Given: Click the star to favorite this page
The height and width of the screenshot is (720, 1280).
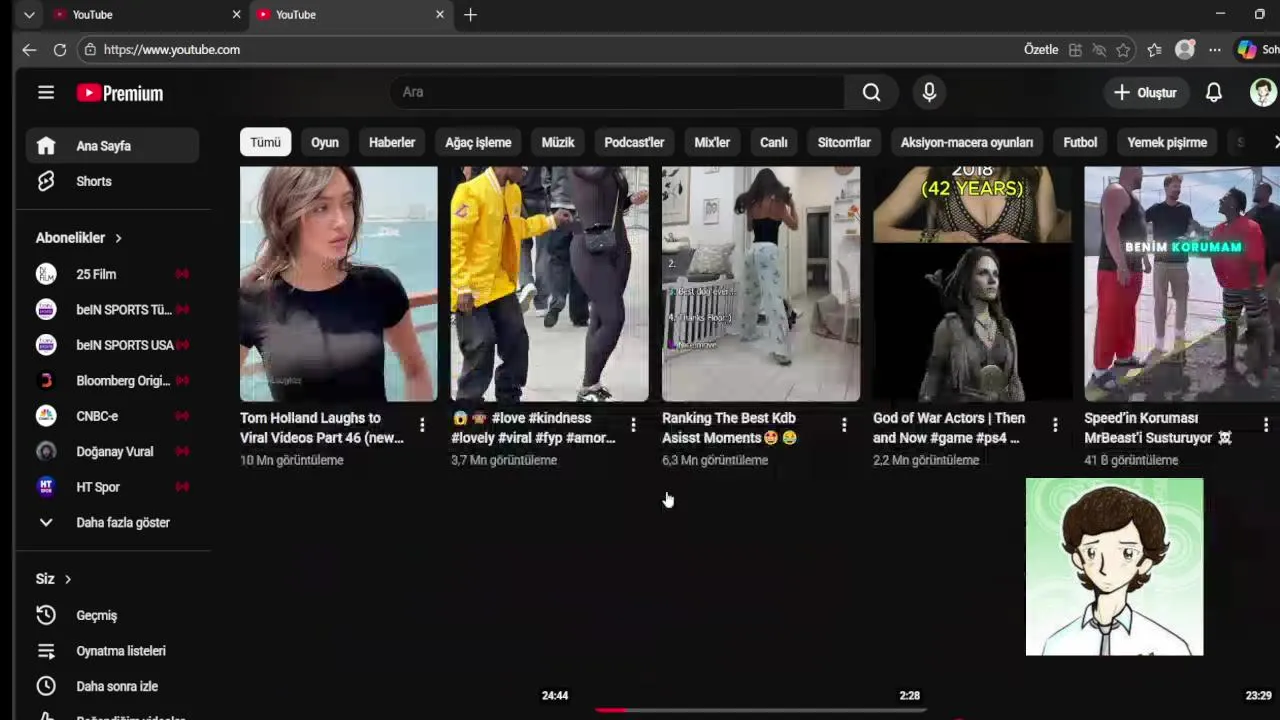Looking at the screenshot, I should (1123, 50).
